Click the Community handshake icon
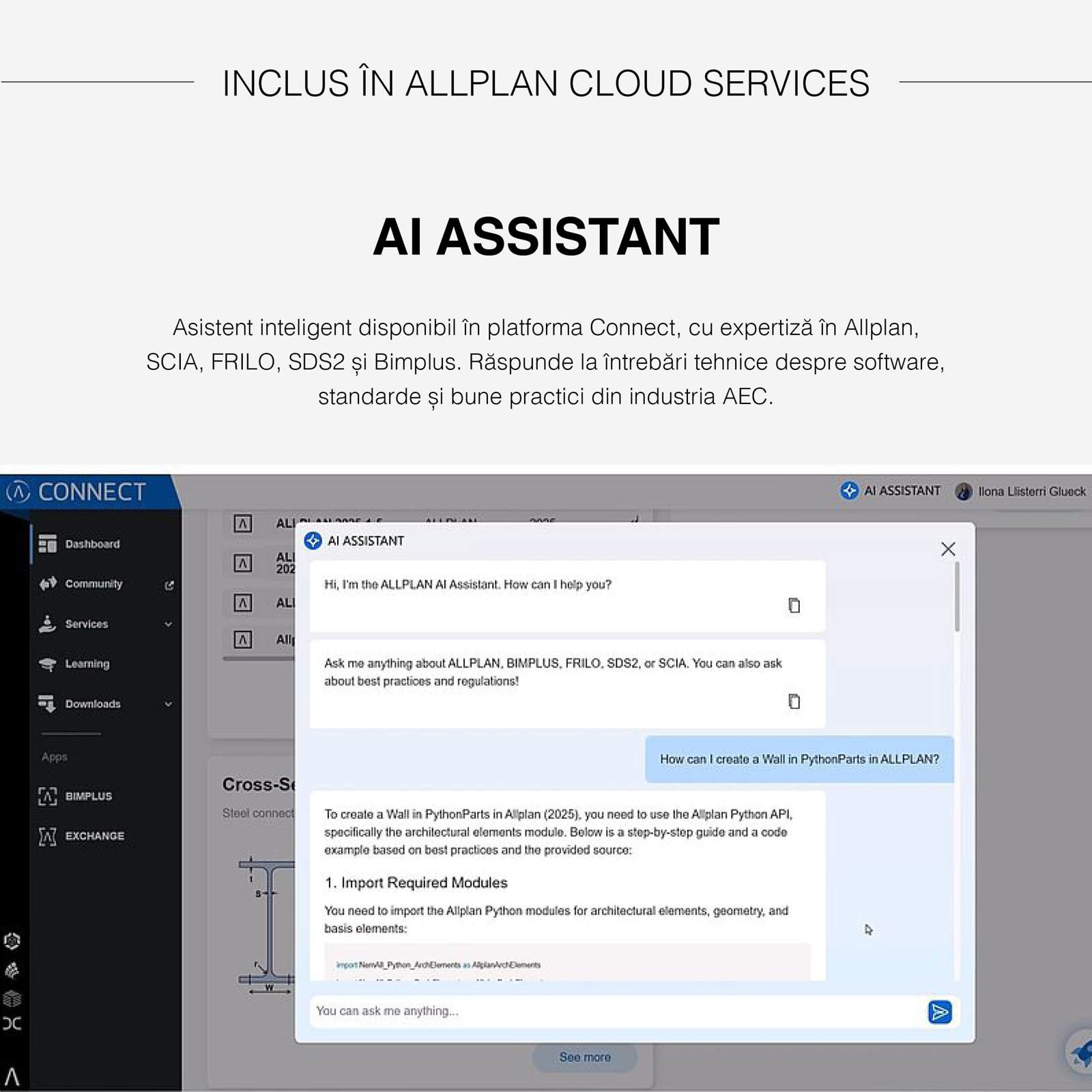The image size is (1092, 1092). point(48,584)
